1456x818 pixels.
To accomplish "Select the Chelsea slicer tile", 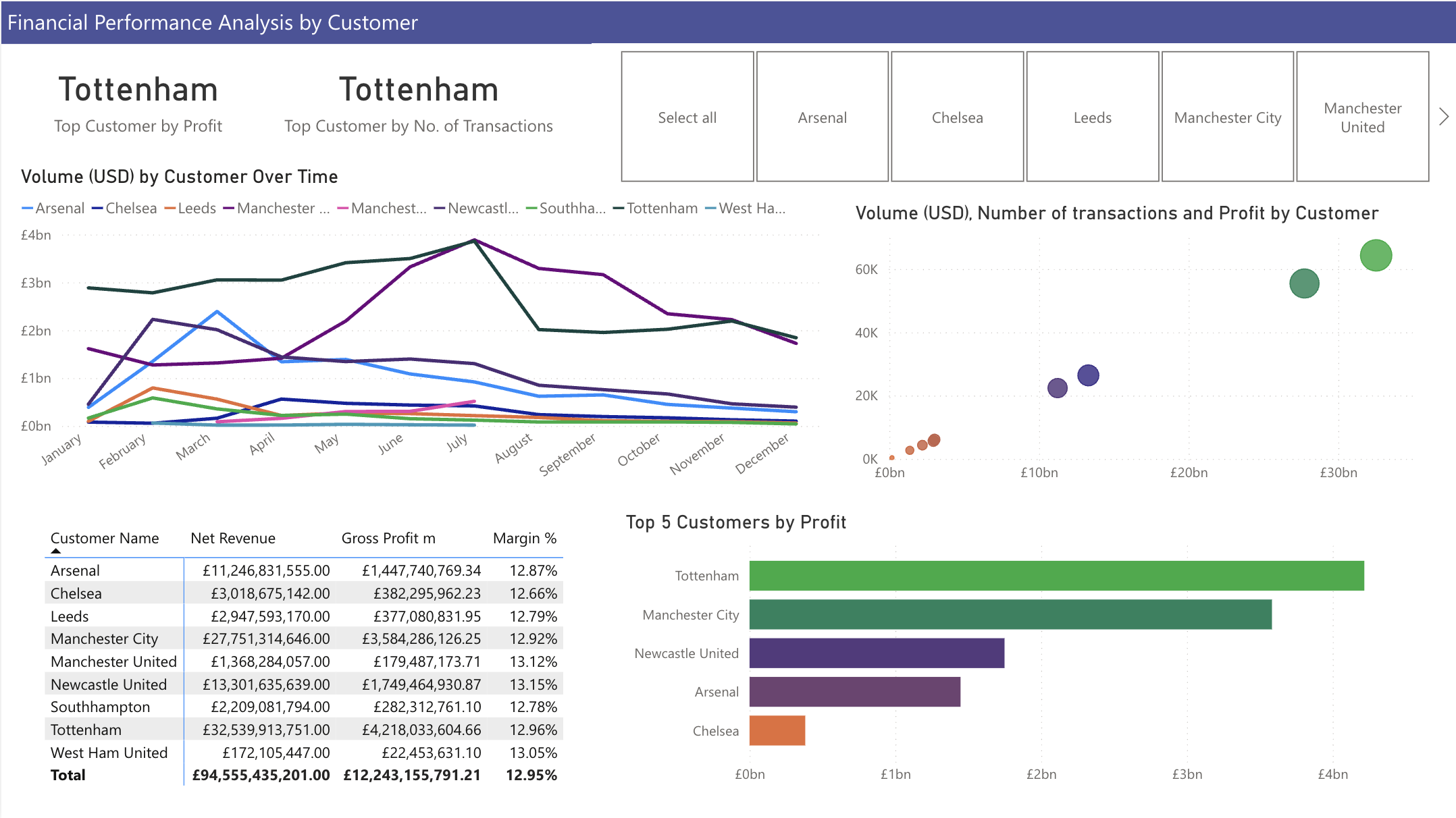I will coord(957,117).
